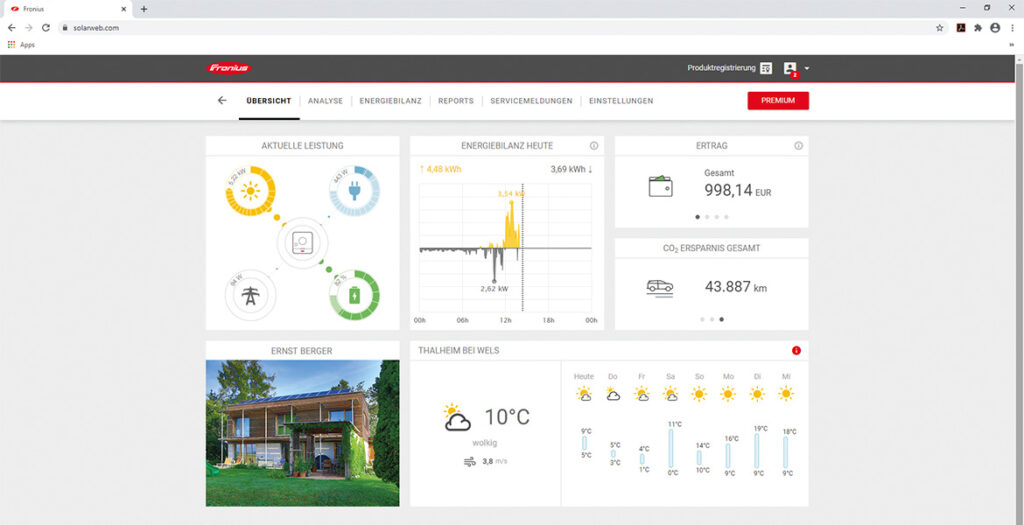
Task: Open the Produktregistrierung icon in header
Action: tap(766, 68)
